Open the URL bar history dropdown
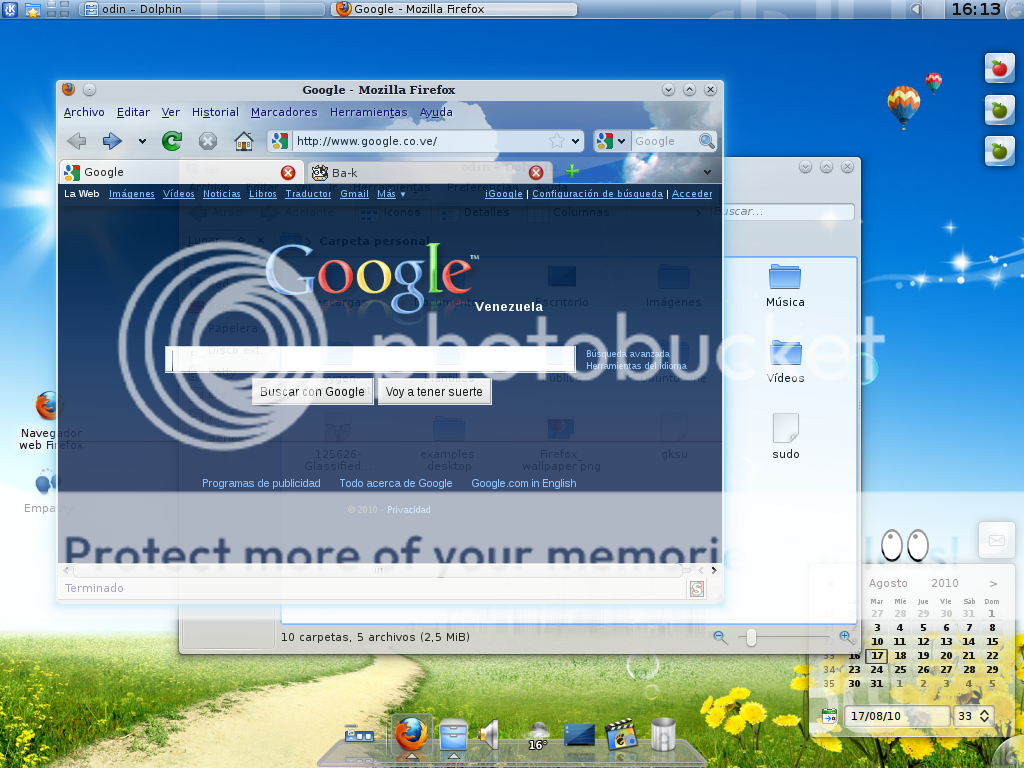 point(576,141)
